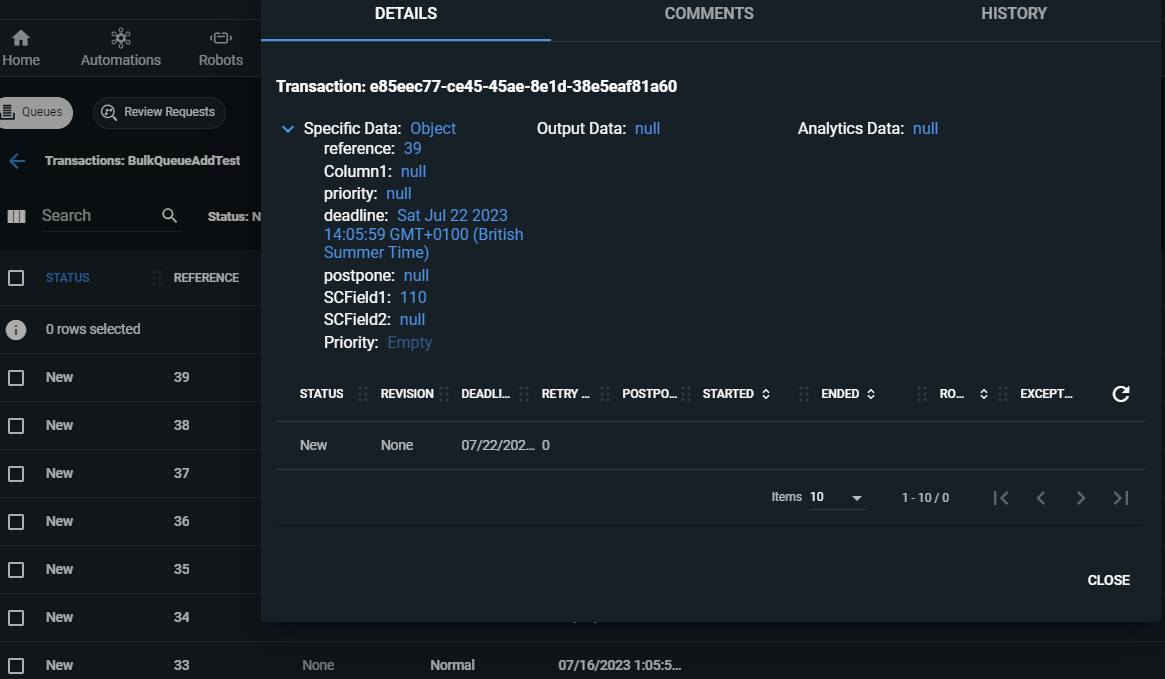Jump to the last page of items

(x=1120, y=498)
